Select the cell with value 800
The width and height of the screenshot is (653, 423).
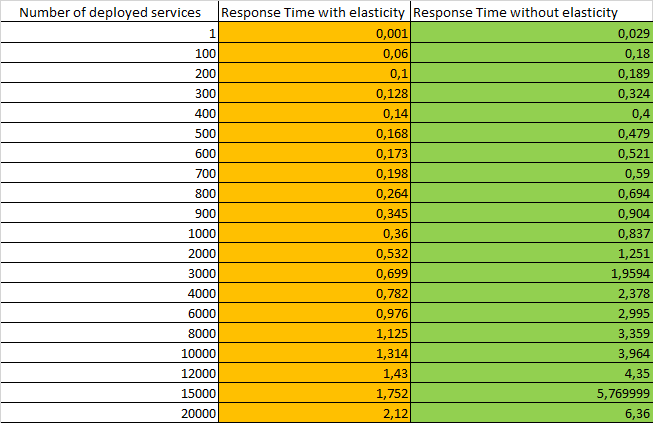pos(110,192)
